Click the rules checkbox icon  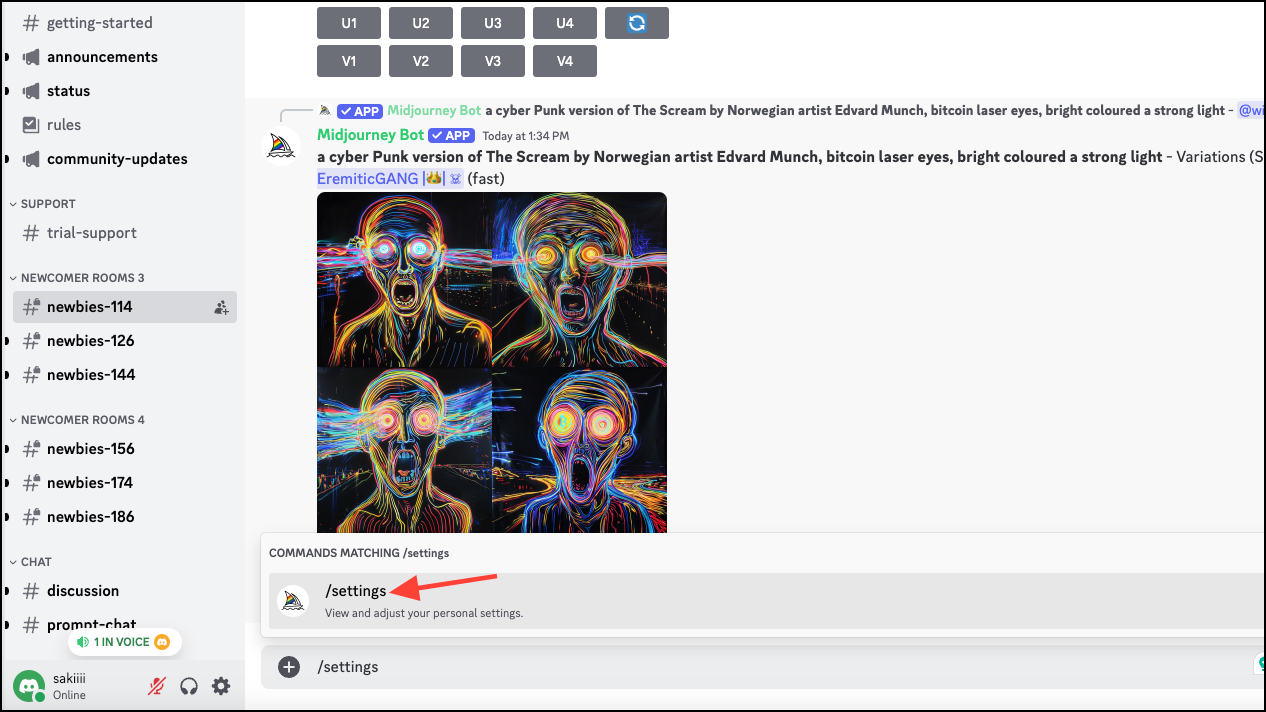pyautogui.click(x=31, y=125)
